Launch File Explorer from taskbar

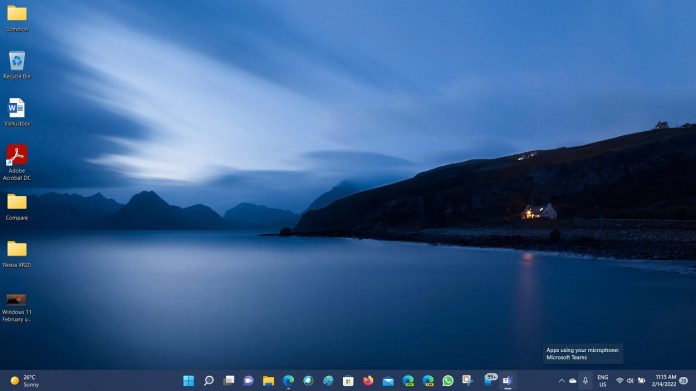click(269, 380)
